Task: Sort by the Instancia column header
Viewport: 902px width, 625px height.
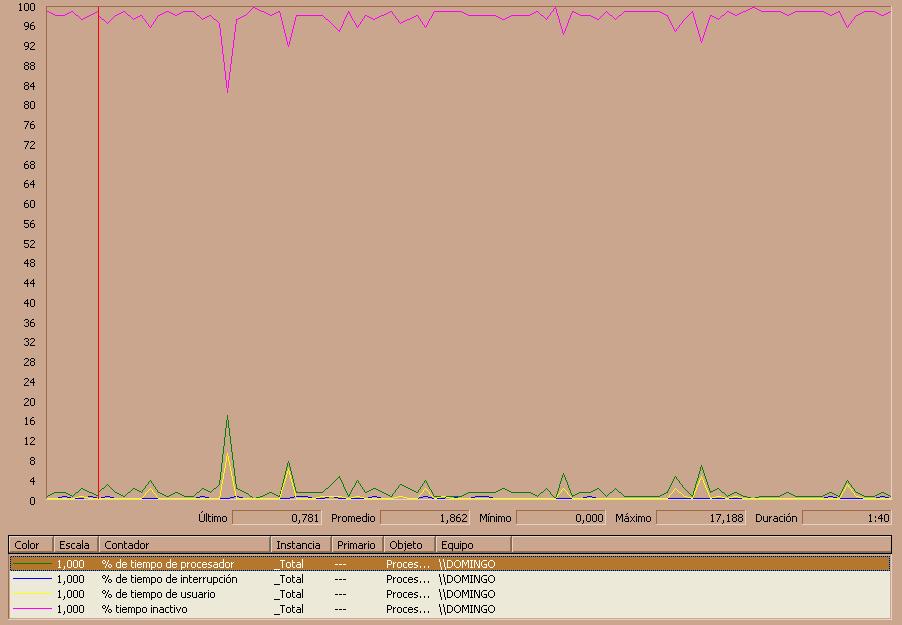Action: tap(300, 544)
